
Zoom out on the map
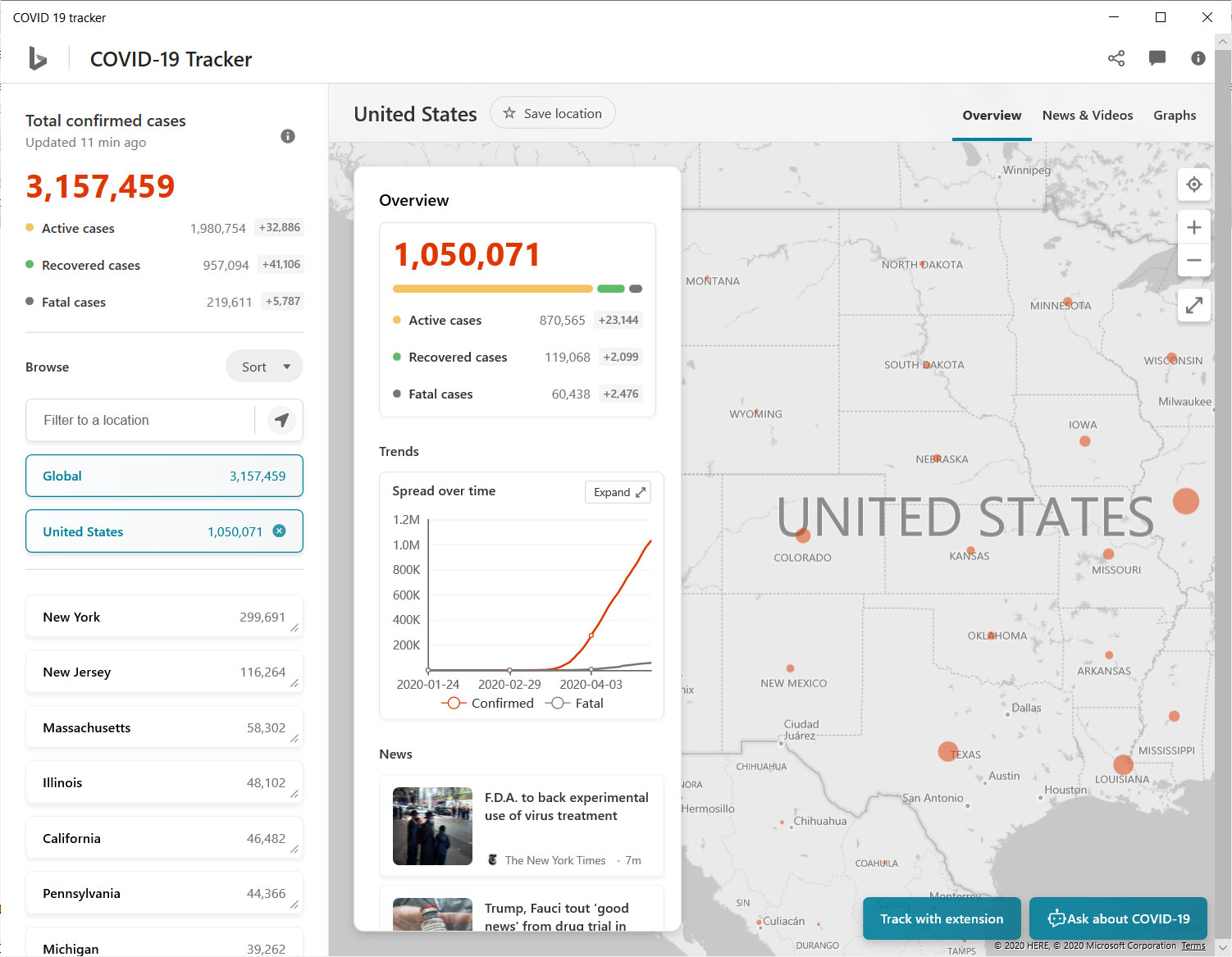coord(1194,260)
